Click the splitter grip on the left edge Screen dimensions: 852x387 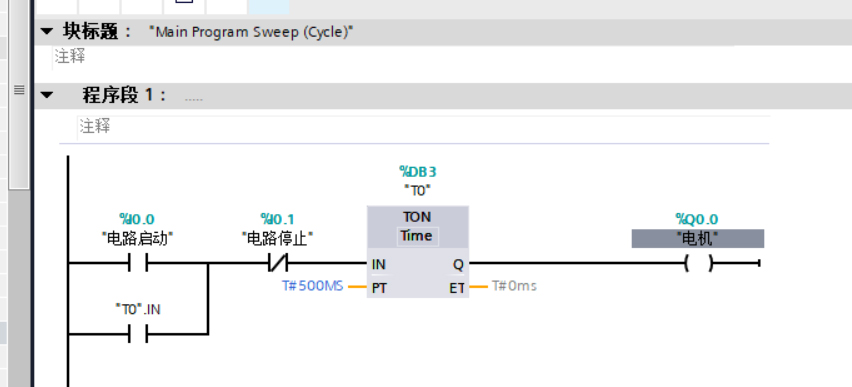(x=19, y=90)
